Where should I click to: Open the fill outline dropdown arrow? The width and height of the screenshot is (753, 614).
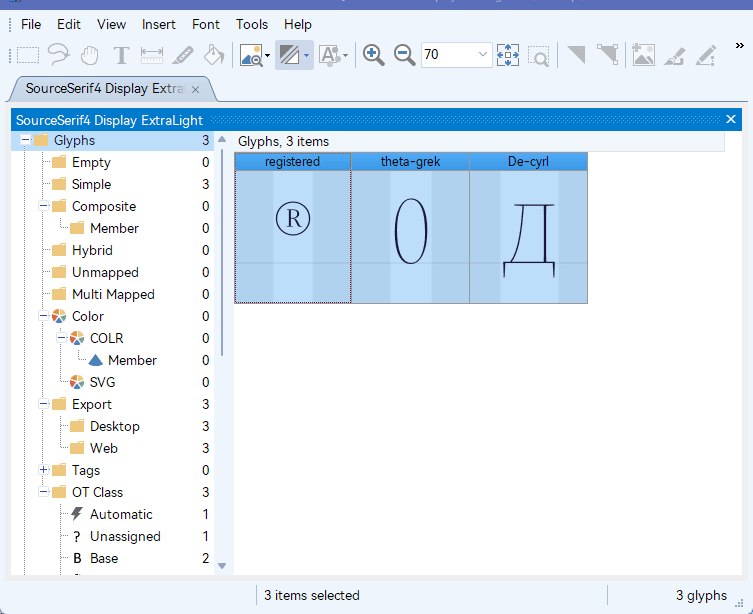(306, 55)
